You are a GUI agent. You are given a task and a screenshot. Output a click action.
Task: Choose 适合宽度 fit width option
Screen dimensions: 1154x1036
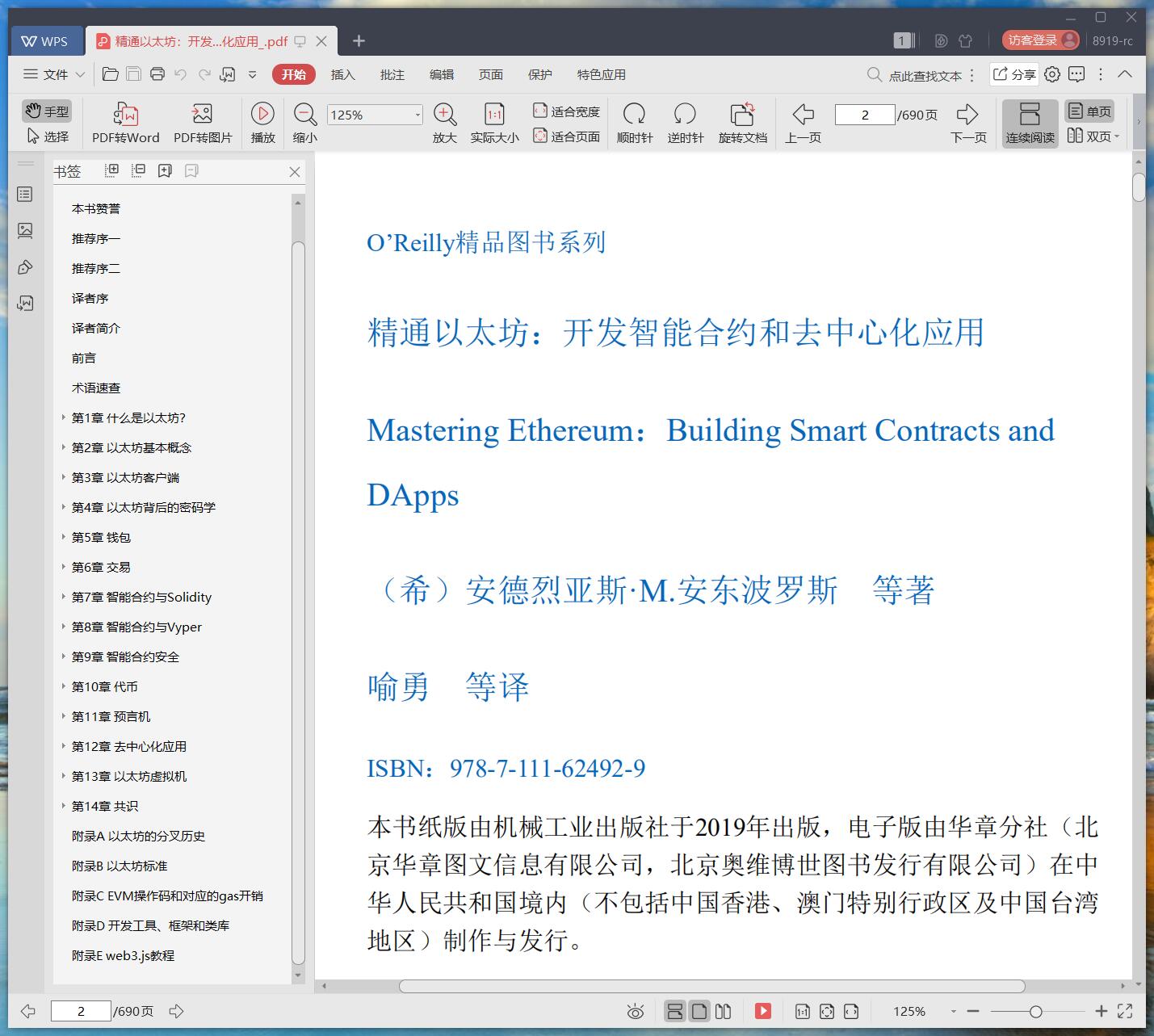567,111
